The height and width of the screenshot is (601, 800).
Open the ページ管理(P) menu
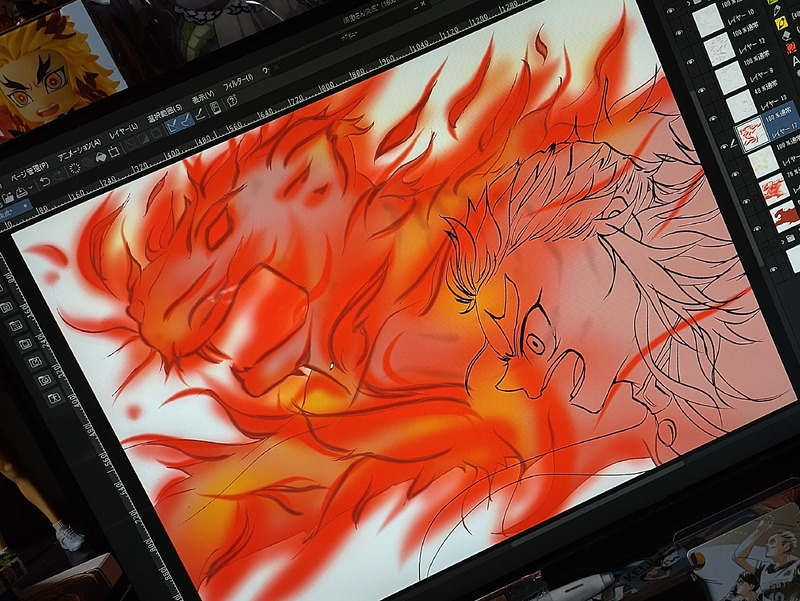(x=30, y=171)
